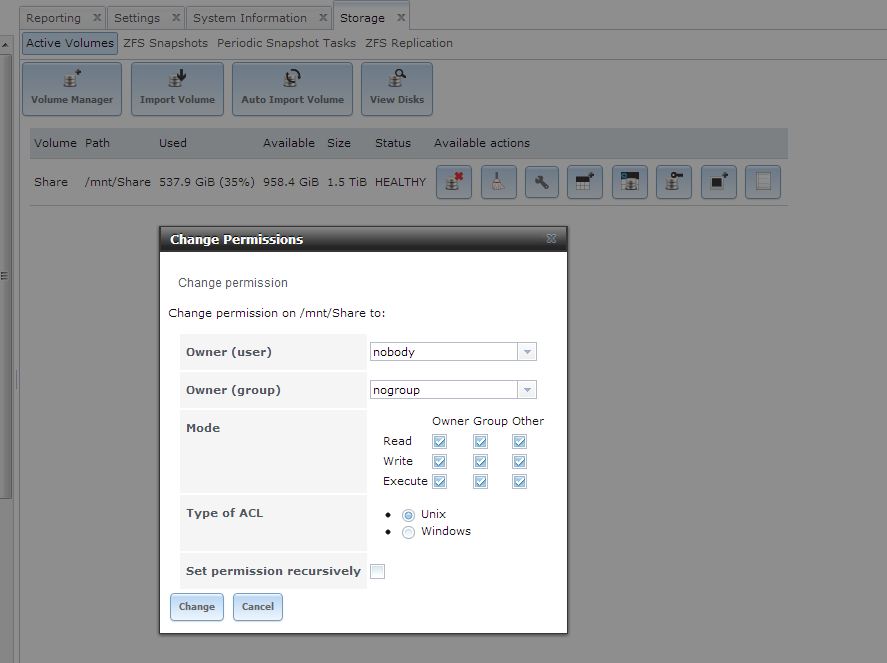Open the Volume Status icon
This screenshot has height=663, width=887.
762,183
